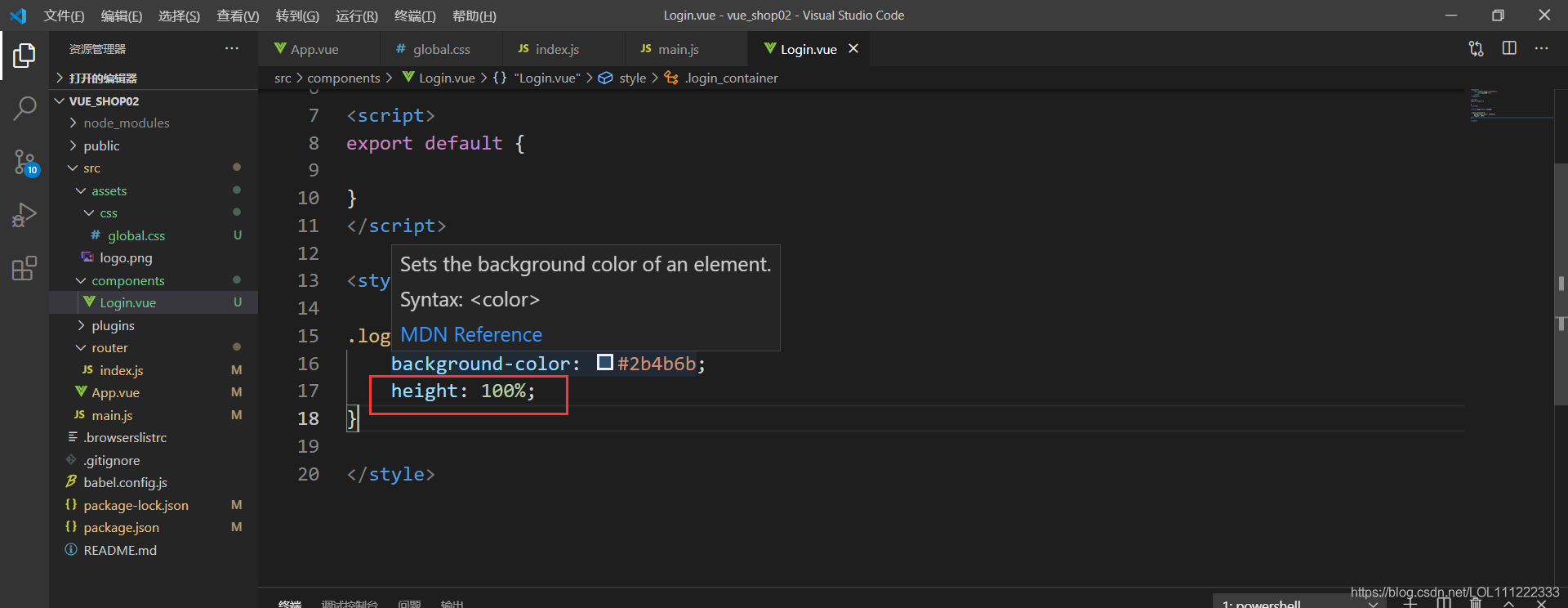Open the Run and Debug view
The height and width of the screenshot is (608, 1568).
coord(24,215)
